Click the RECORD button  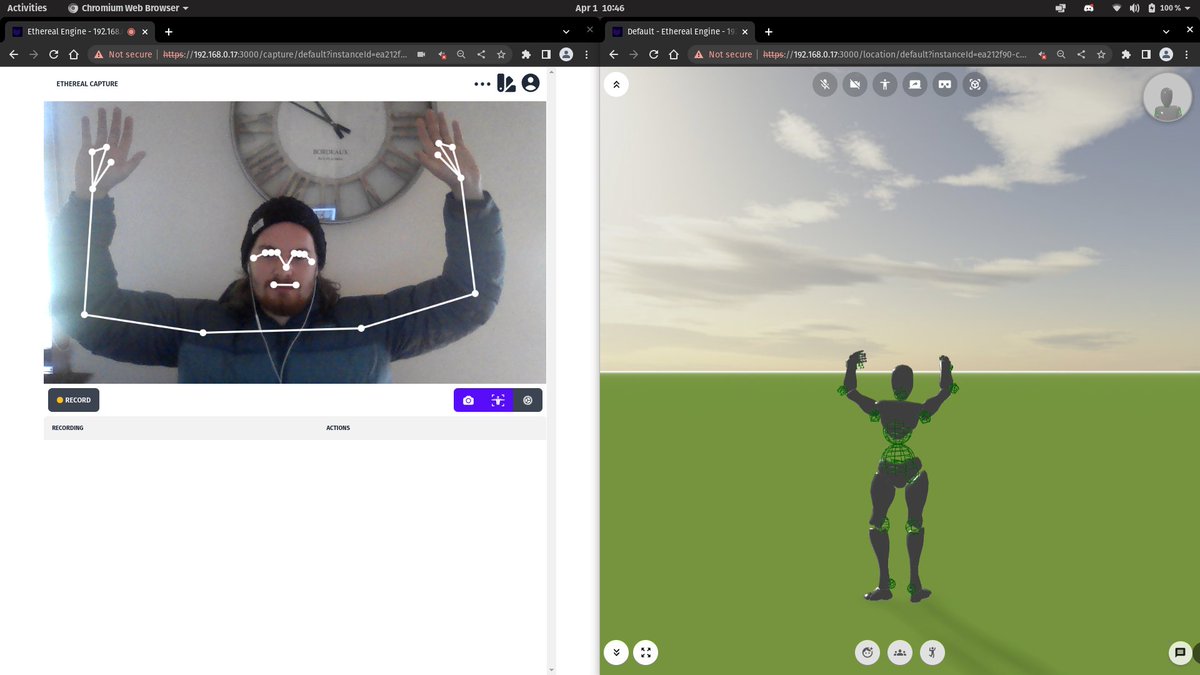click(x=74, y=400)
